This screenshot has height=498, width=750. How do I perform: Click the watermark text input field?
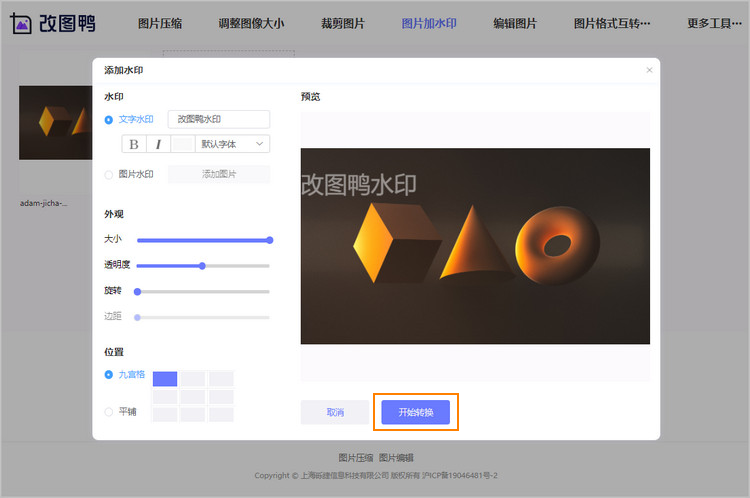point(219,119)
